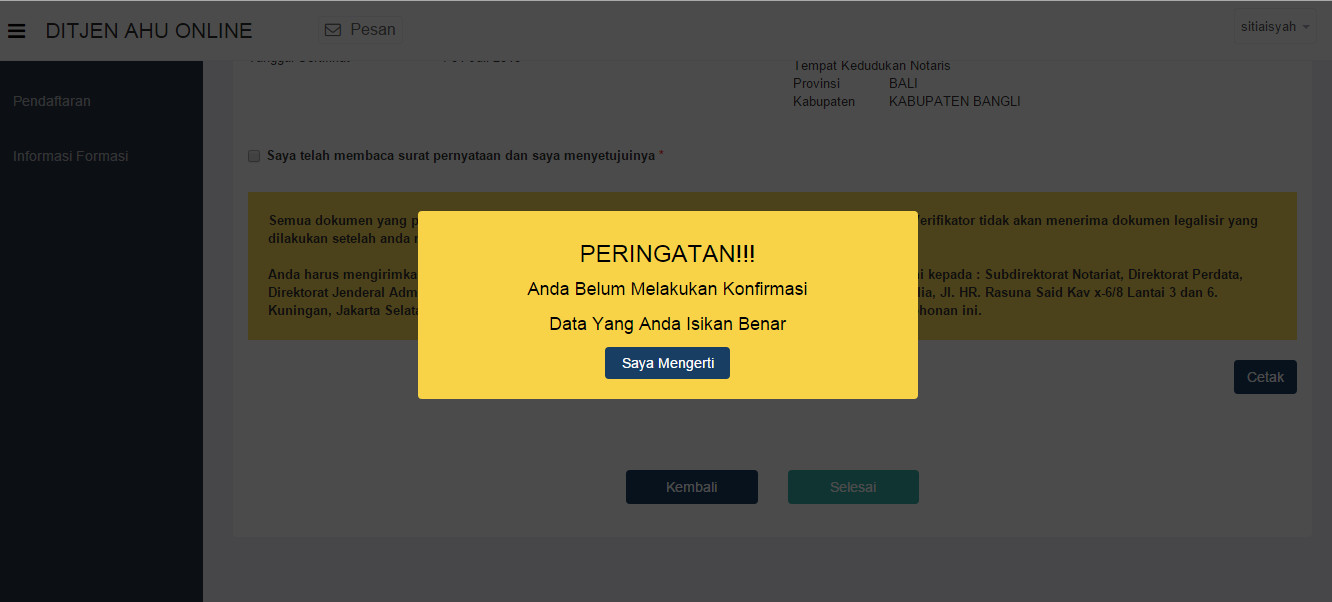Click the Cetak button
The height and width of the screenshot is (602, 1332).
(1265, 377)
